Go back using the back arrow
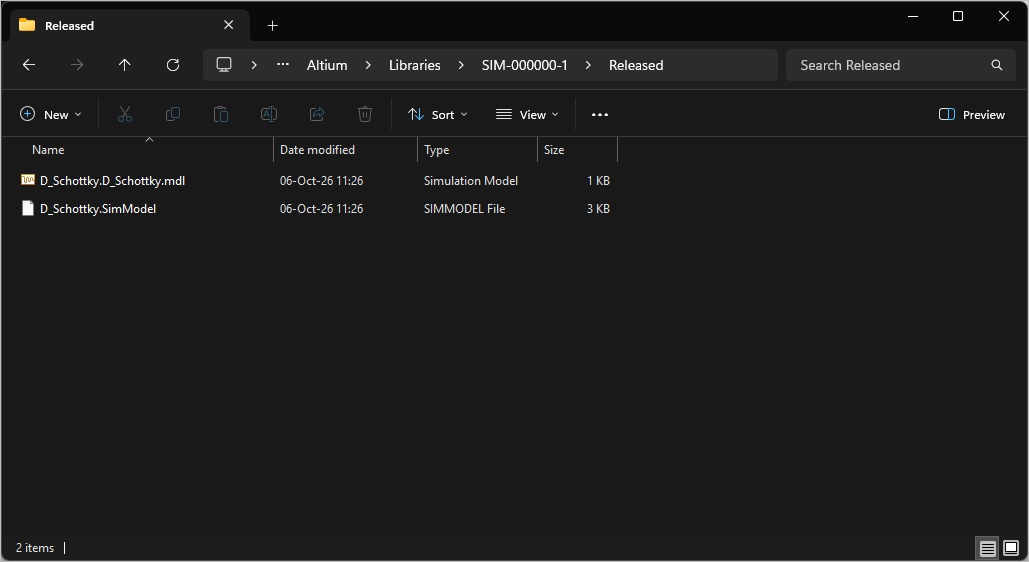Image resolution: width=1029 pixels, height=562 pixels. (x=29, y=65)
